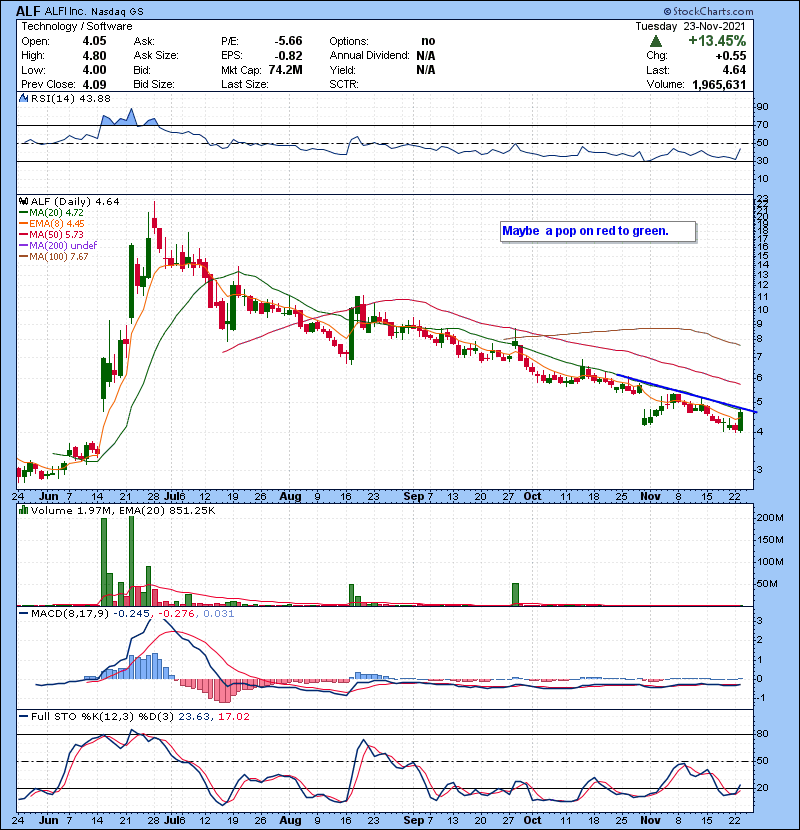Click the Low value 4.00

(x=94, y=70)
